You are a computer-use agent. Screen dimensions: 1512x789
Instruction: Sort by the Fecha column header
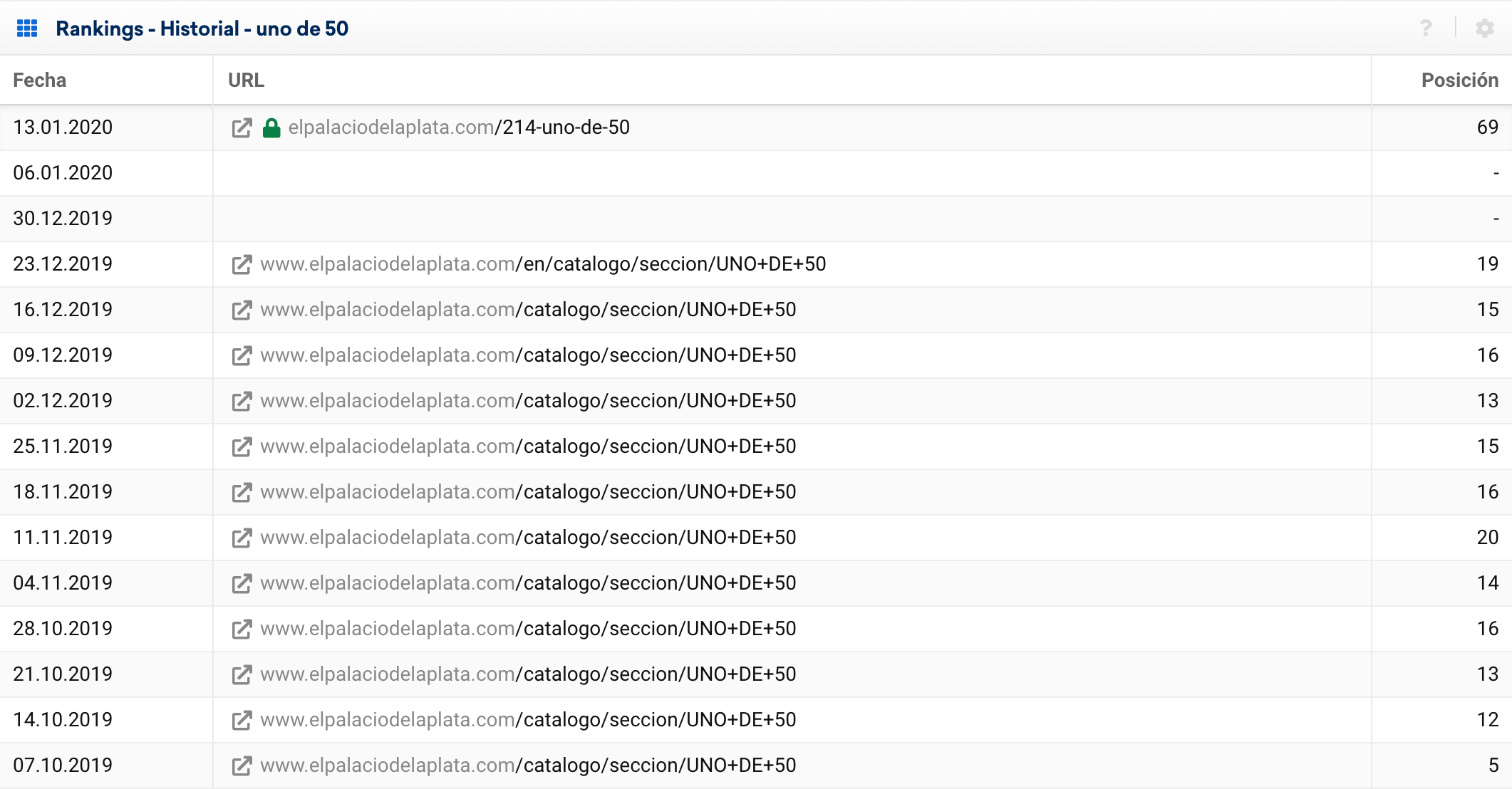[x=40, y=80]
